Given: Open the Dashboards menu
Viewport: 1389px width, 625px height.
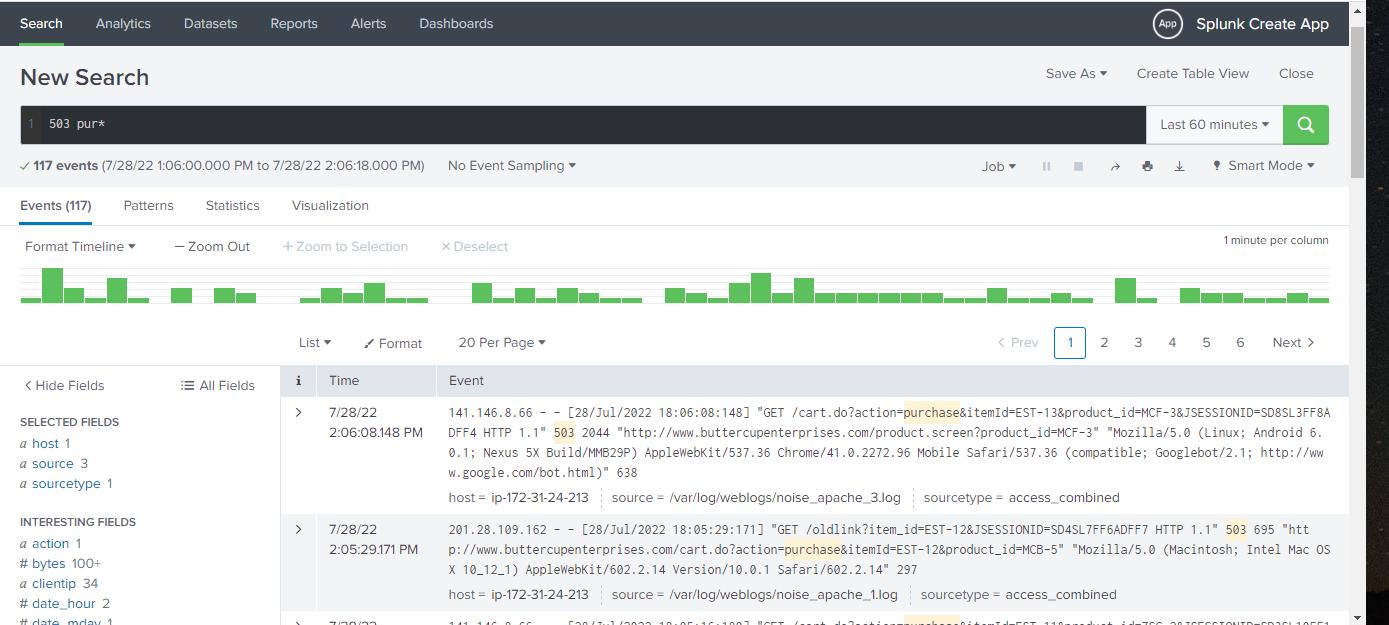Looking at the screenshot, I should click(456, 23).
